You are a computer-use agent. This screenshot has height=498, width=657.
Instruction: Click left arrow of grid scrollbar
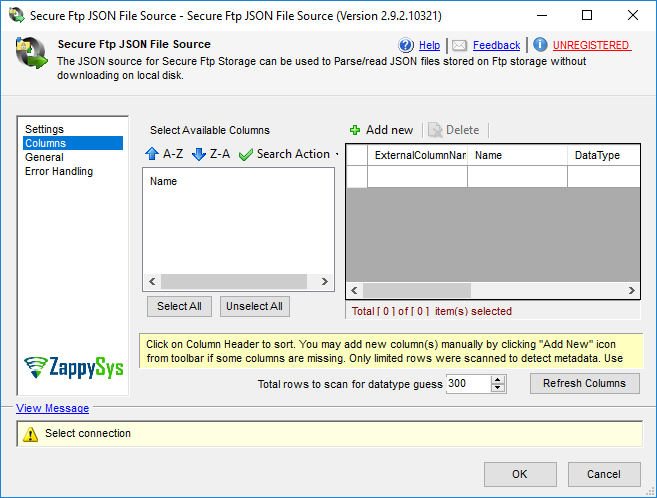click(354, 290)
